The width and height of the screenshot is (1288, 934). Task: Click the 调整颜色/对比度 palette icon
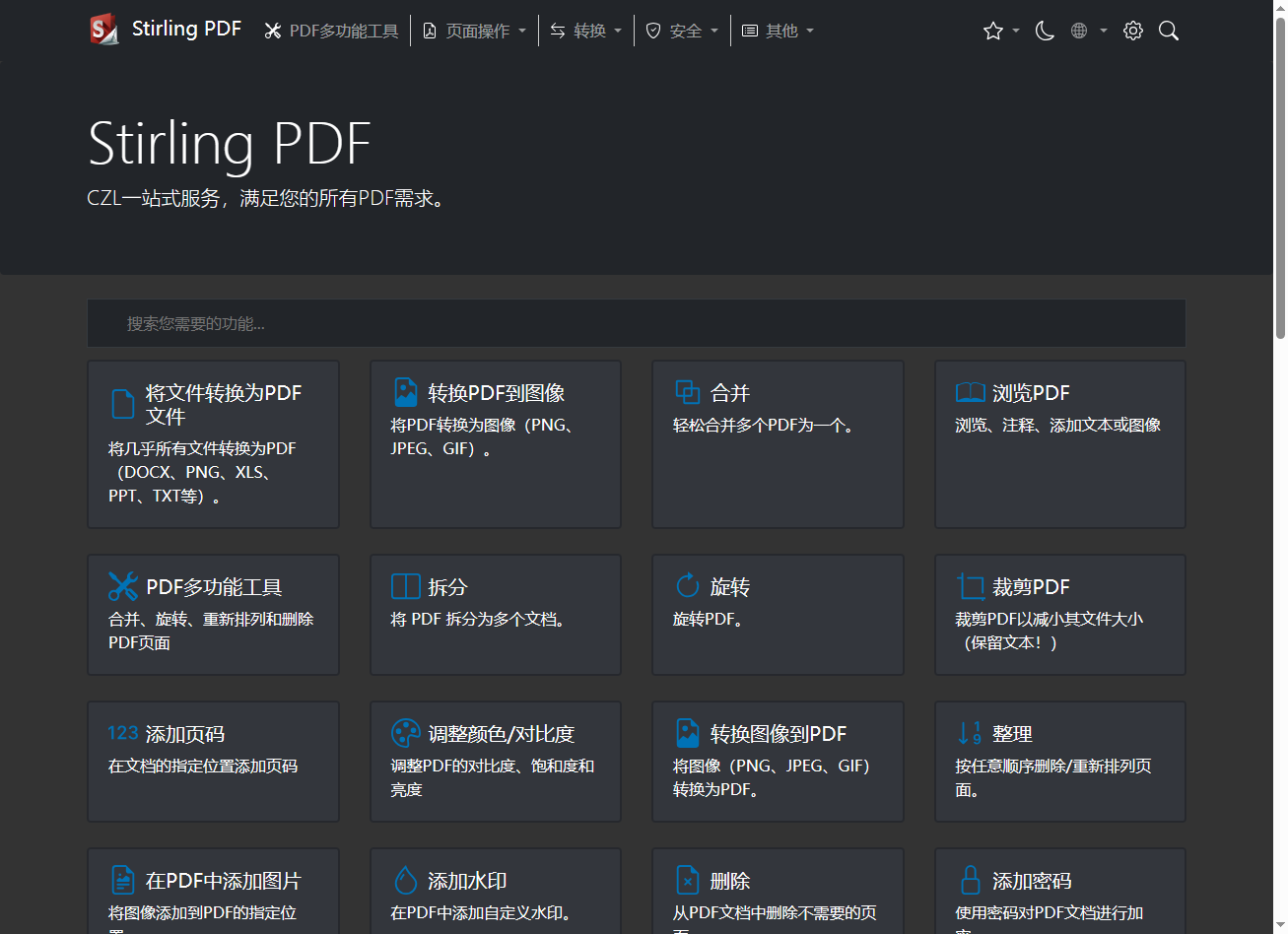[405, 733]
